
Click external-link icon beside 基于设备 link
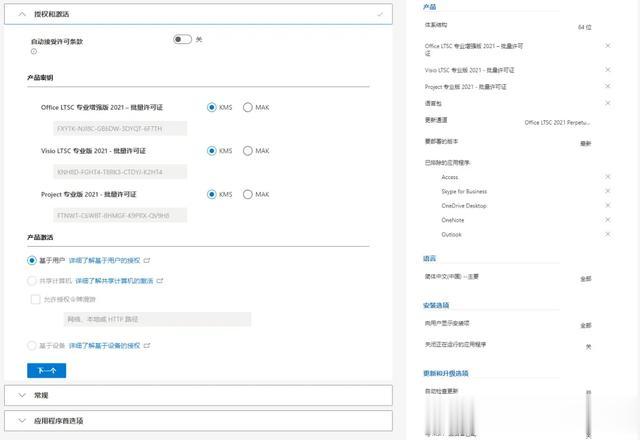[147, 345]
